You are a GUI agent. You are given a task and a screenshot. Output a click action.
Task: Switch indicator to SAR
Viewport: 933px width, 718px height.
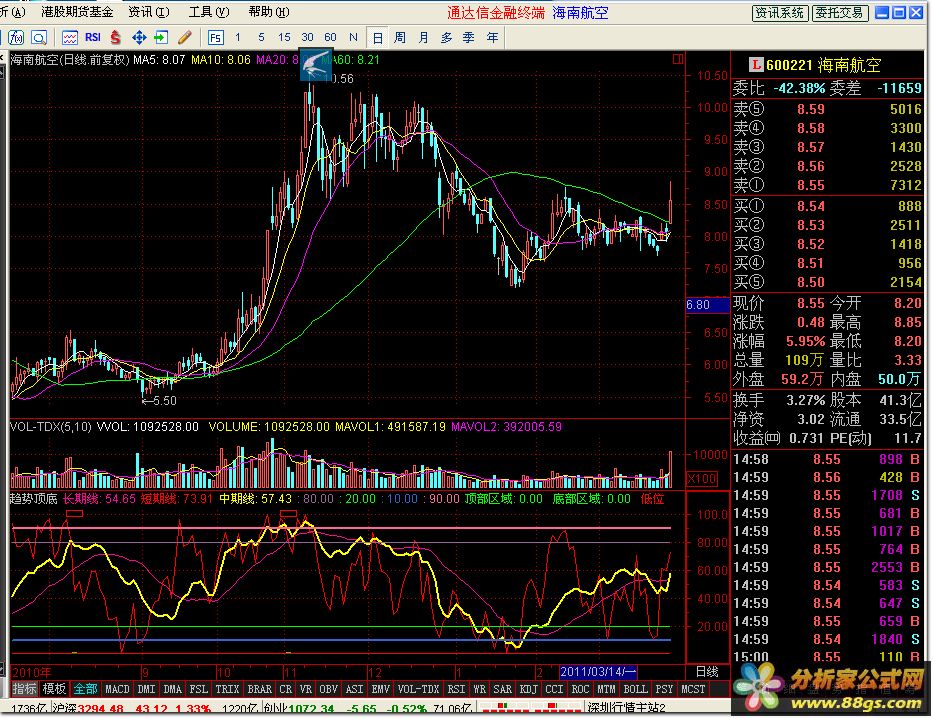[502, 689]
